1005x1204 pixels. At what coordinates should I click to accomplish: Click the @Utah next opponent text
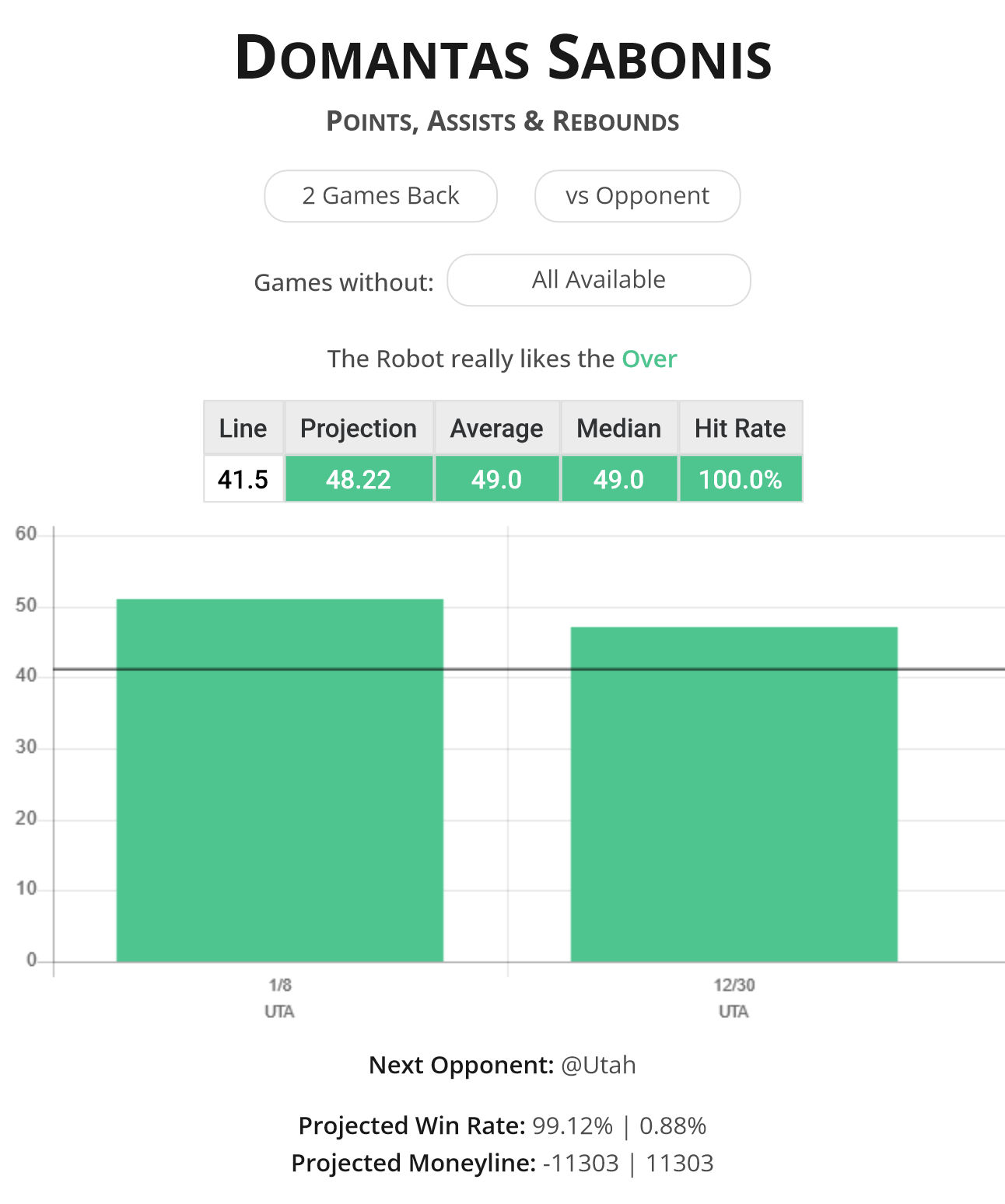pyautogui.click(x=598, y=1065)
